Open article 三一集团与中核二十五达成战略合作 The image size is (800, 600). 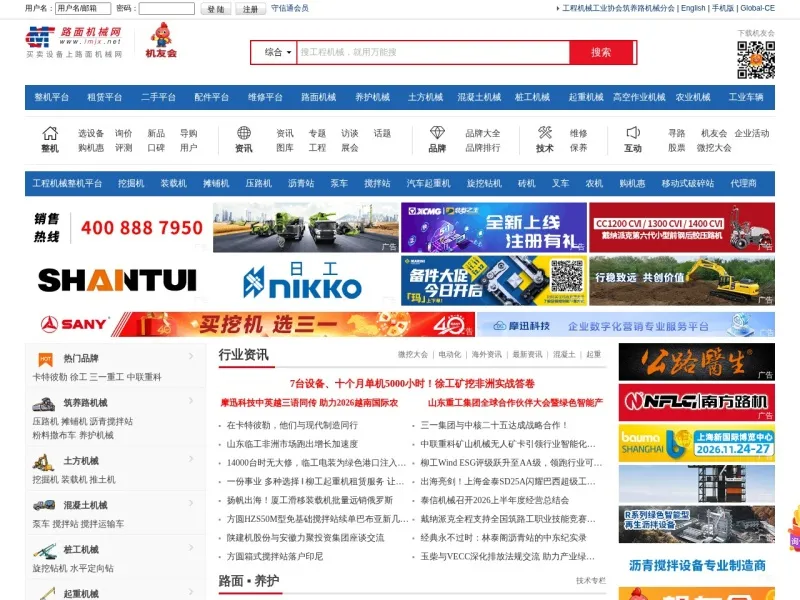(x=494, y=426)
